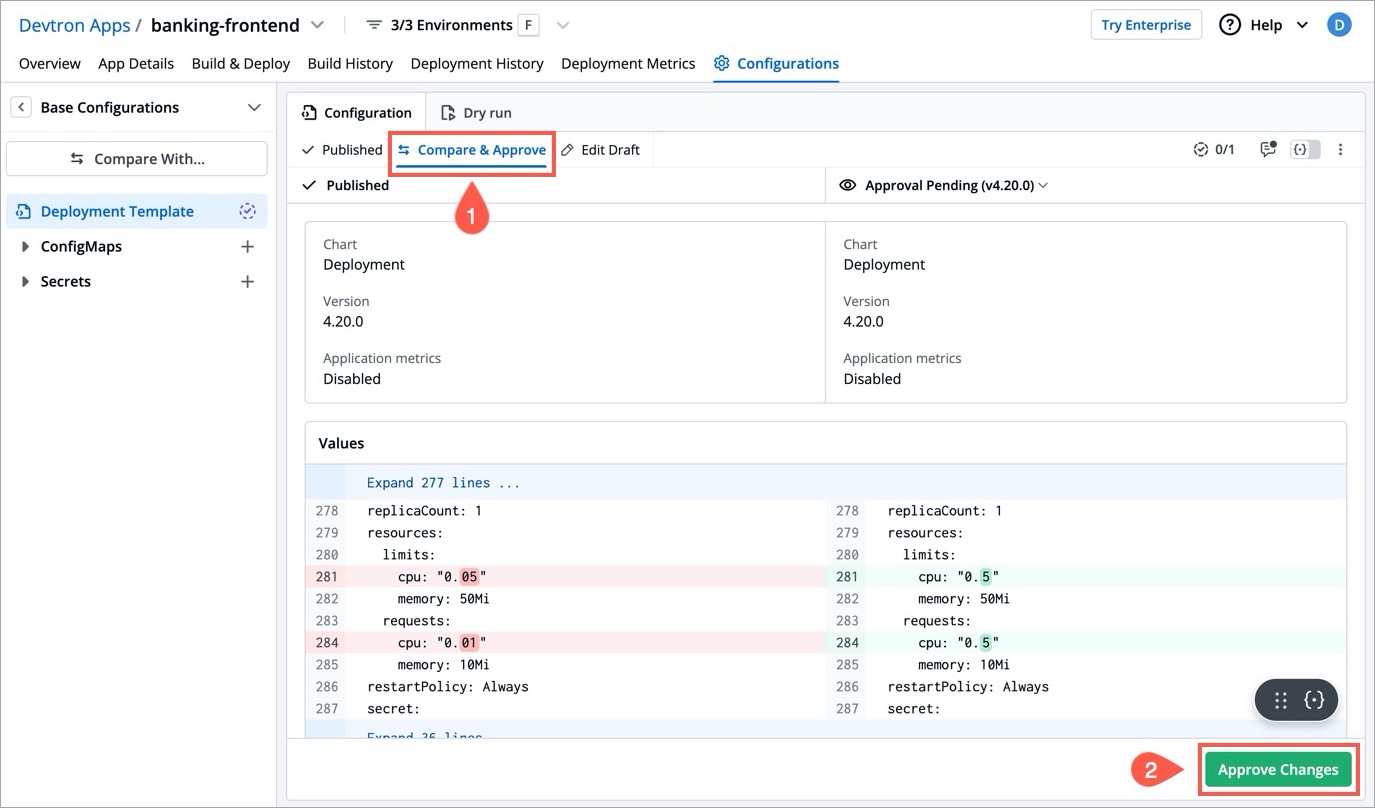
Task: Expand the Secrets tree node
Action: pos(25,282)
